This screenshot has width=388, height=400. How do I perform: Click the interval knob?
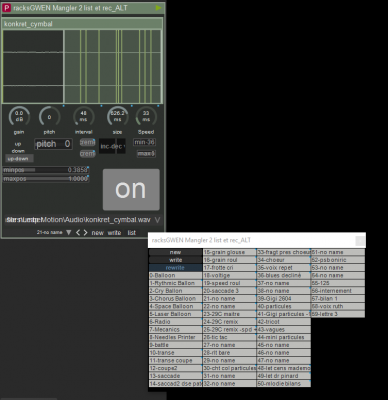pos(83,117)
